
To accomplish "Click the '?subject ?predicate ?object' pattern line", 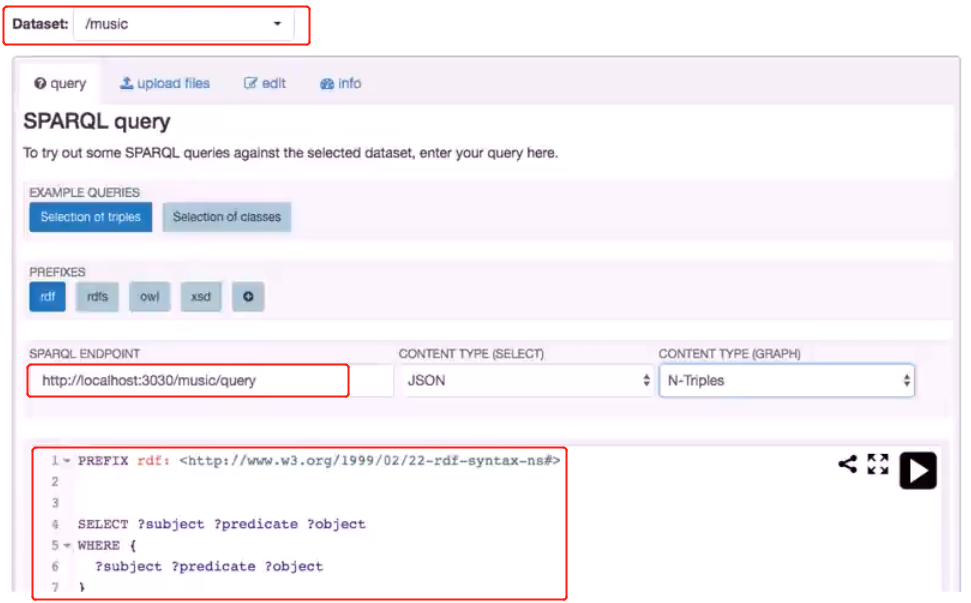I will point(209,566).
